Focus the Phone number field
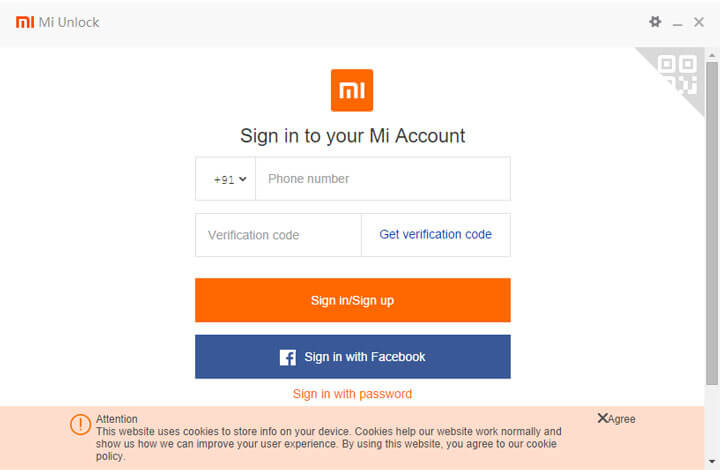Image resolution: width=720 pixels, height=470 pixels. click(382, 179)
